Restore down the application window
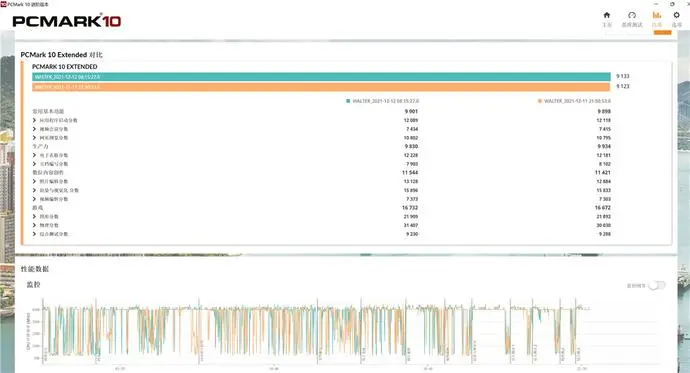Screen dimensions: 690x373 coord(672,4)
